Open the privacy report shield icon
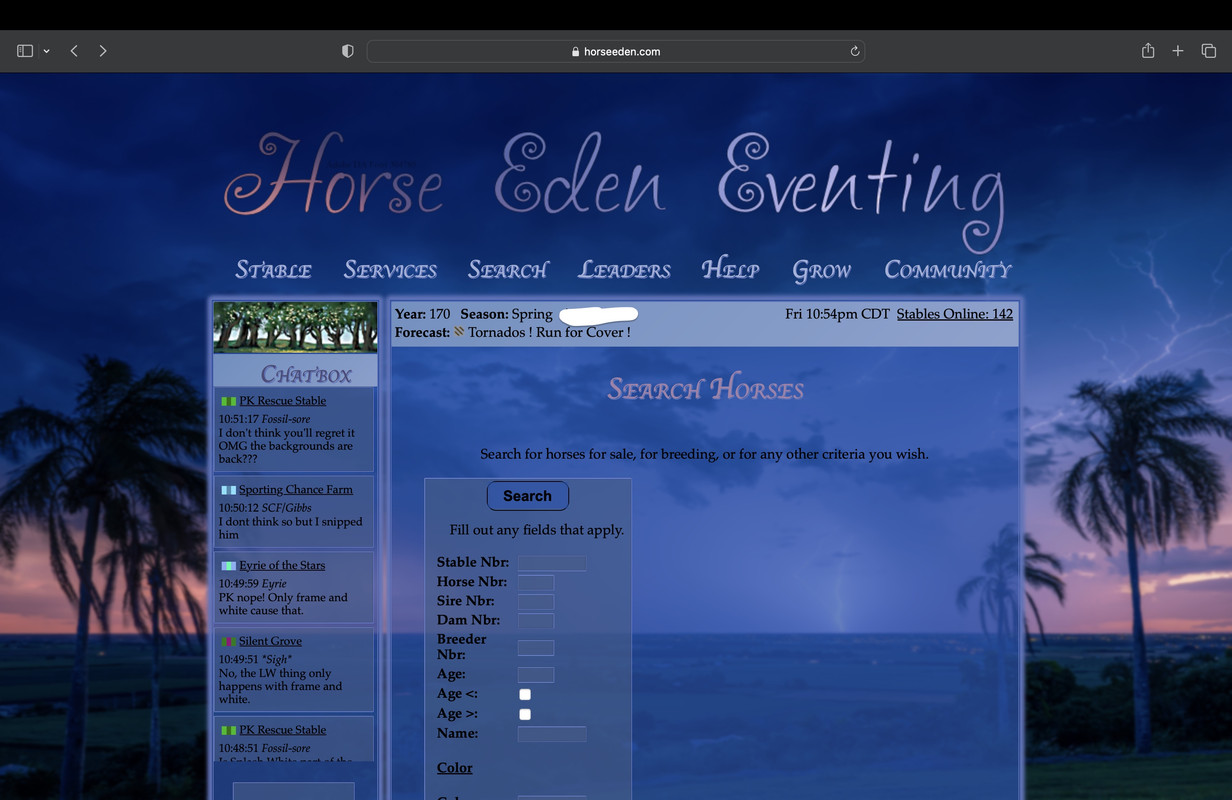This screenshot has height=800, width=1232. coord(347,51)
